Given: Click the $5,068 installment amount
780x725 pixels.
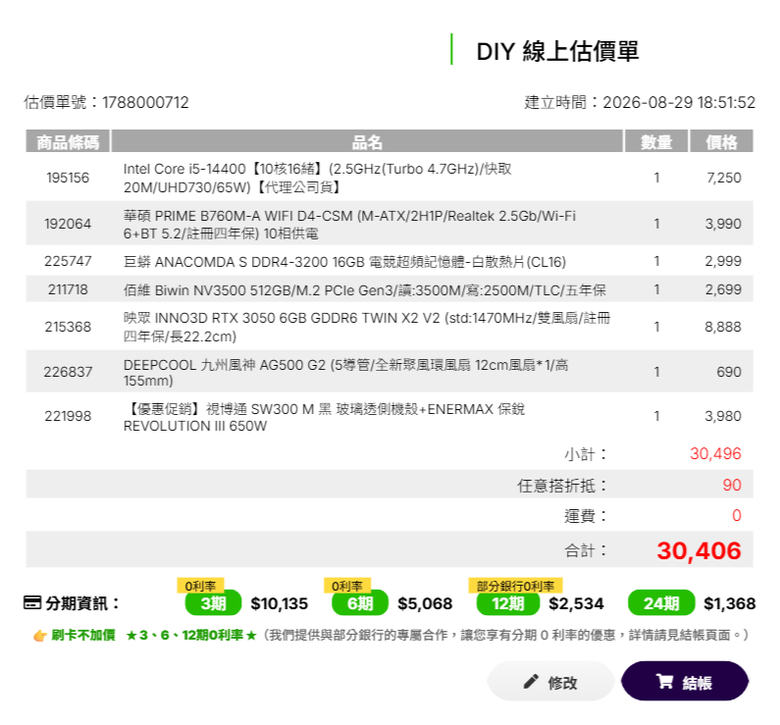Looking at the screenshot, I should (425, 604).
